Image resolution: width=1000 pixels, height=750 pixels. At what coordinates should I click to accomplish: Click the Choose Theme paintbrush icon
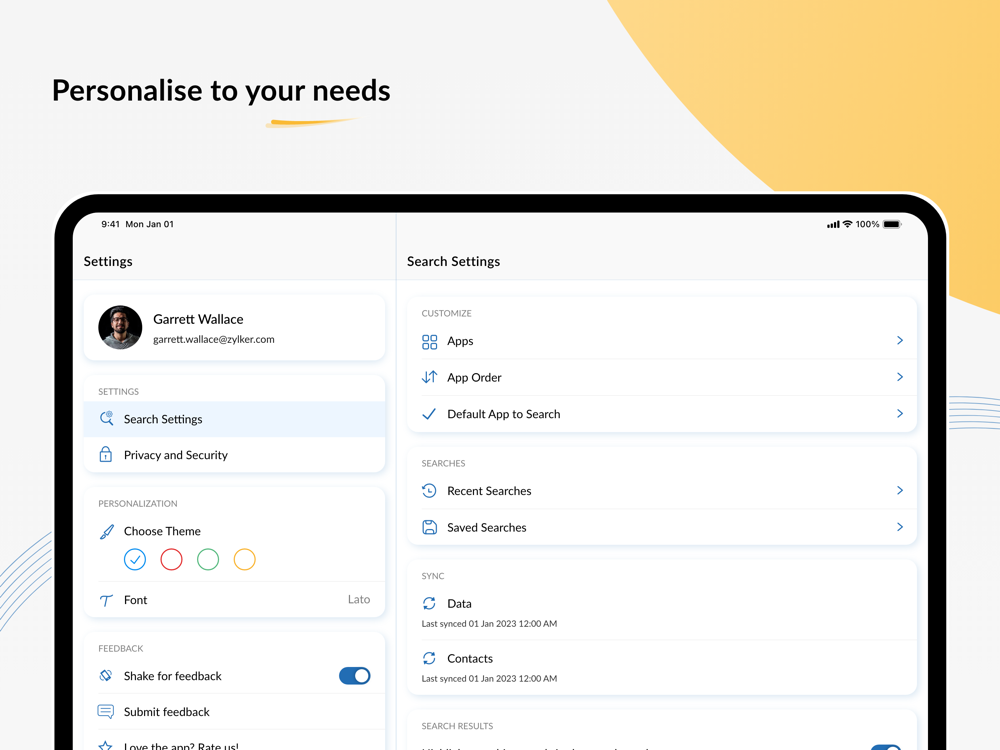click(107, 531)
